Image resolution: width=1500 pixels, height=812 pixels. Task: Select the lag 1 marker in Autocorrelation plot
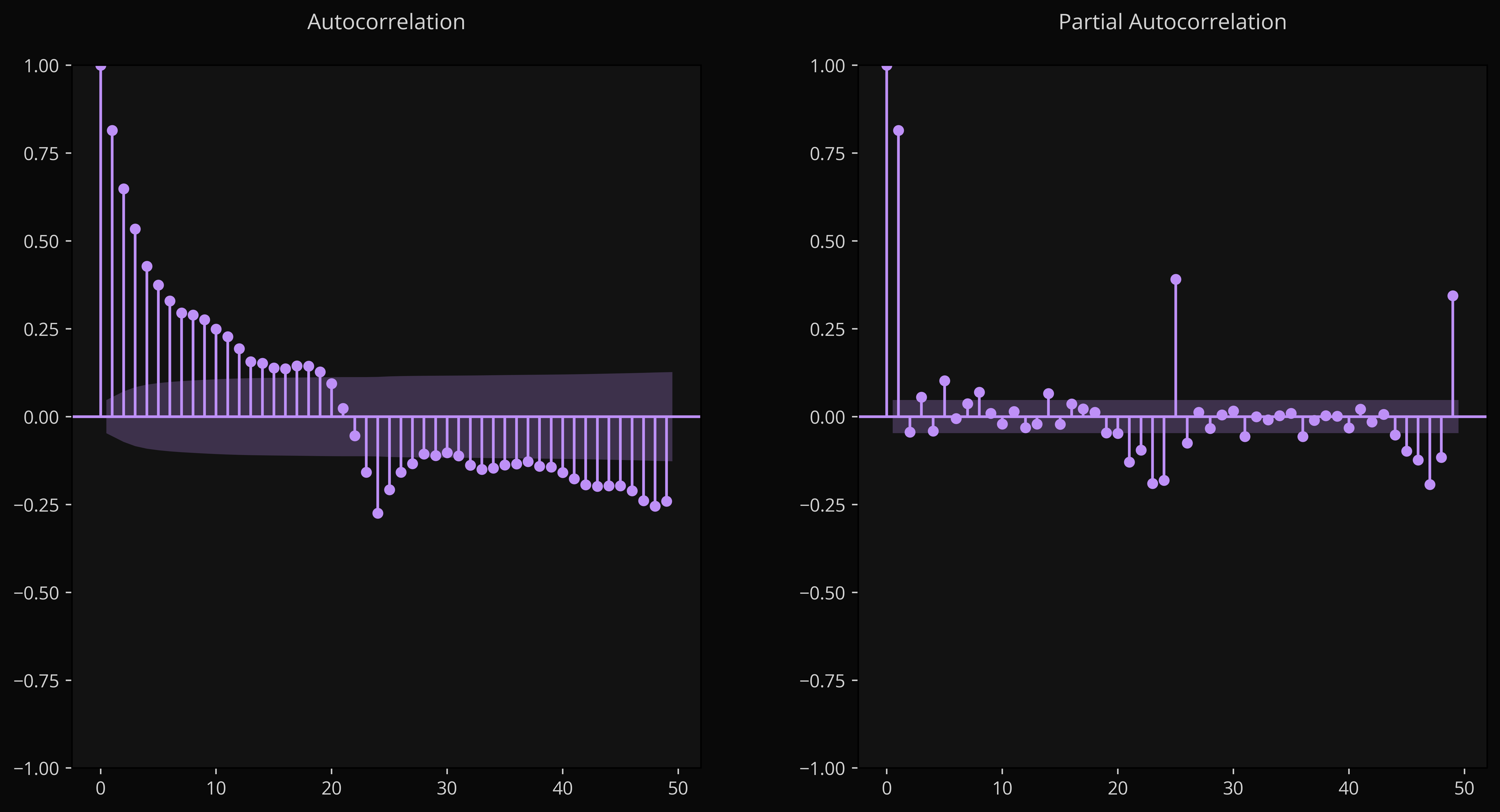(112, 130)
